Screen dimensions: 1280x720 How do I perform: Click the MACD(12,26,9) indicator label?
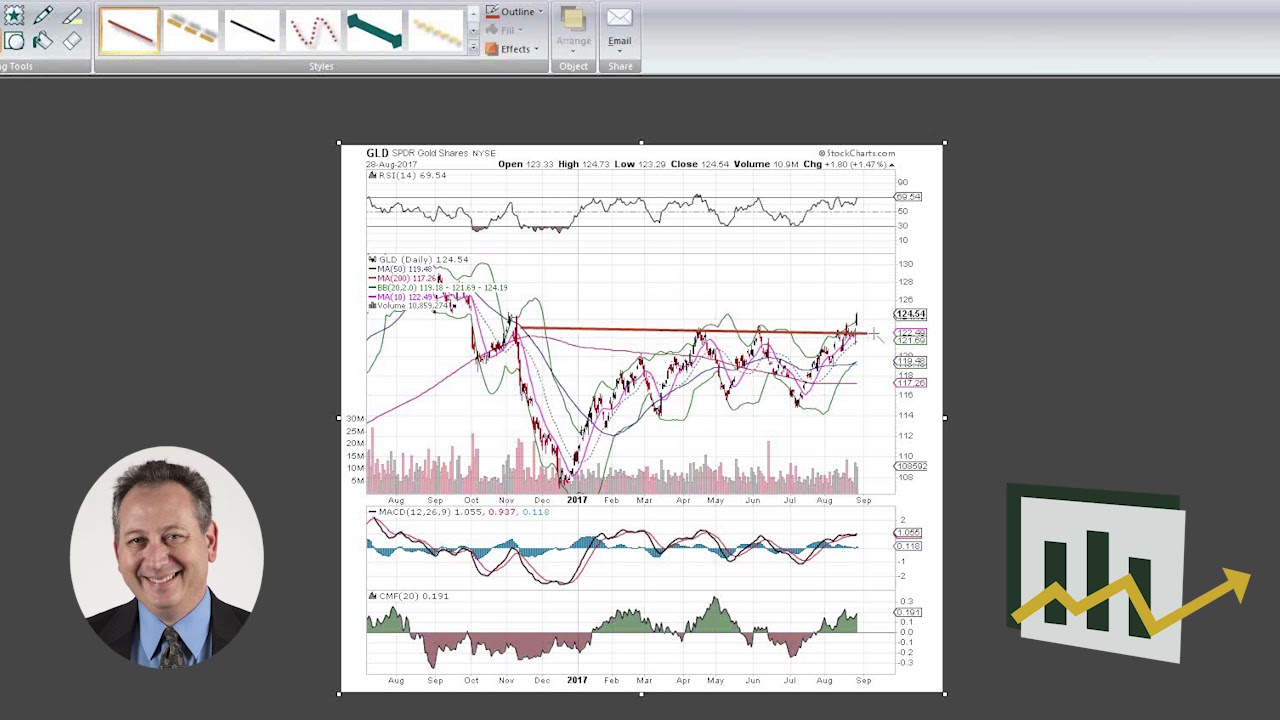point(415,512)
